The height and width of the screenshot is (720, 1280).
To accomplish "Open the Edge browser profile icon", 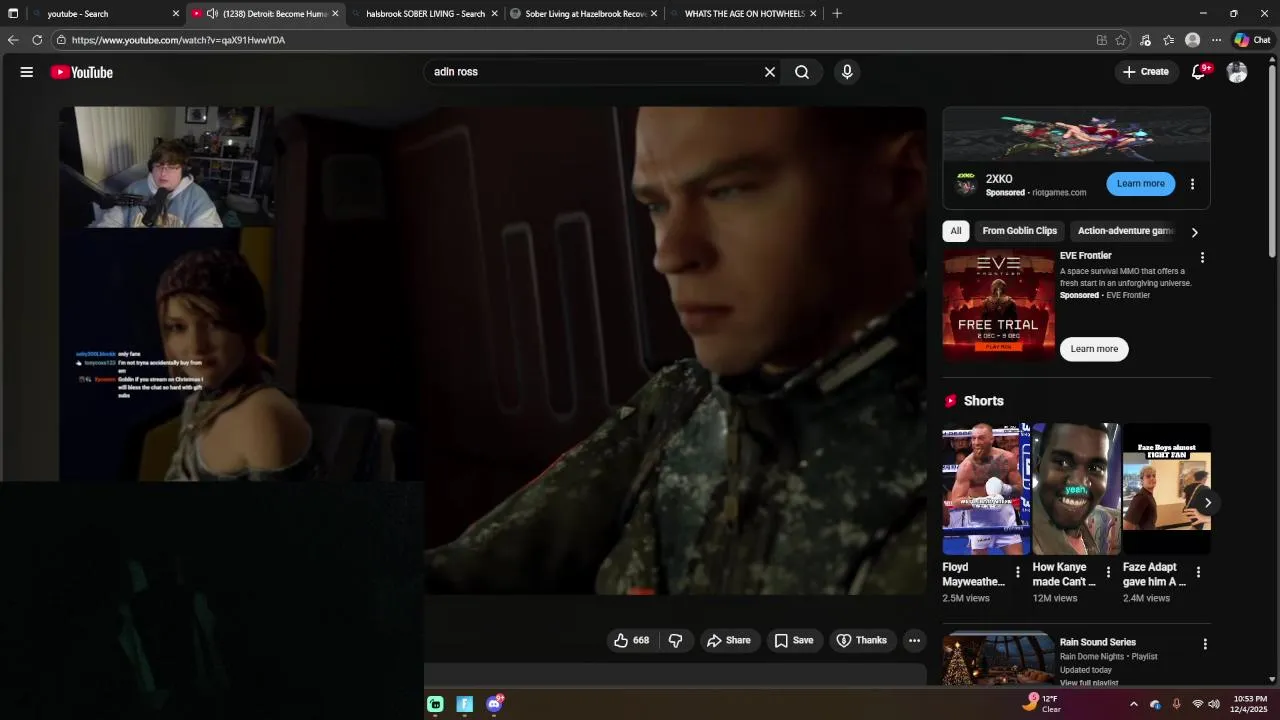I will [1192, 40].
